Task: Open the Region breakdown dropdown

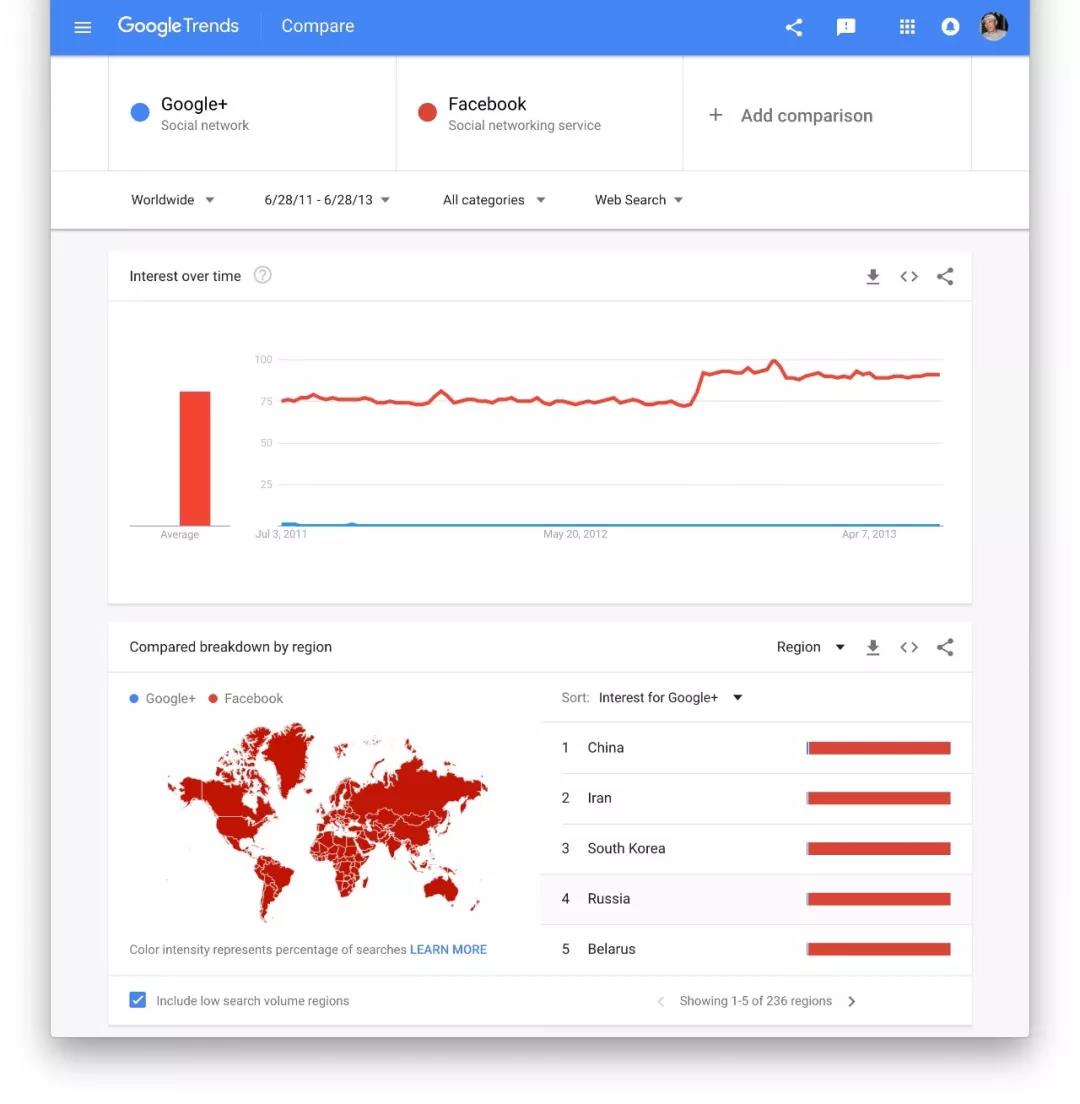Action: [810, 647]
